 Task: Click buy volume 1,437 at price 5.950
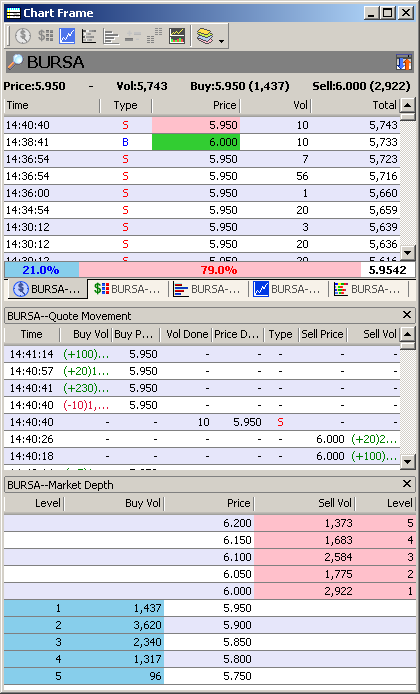coord(148,608)
